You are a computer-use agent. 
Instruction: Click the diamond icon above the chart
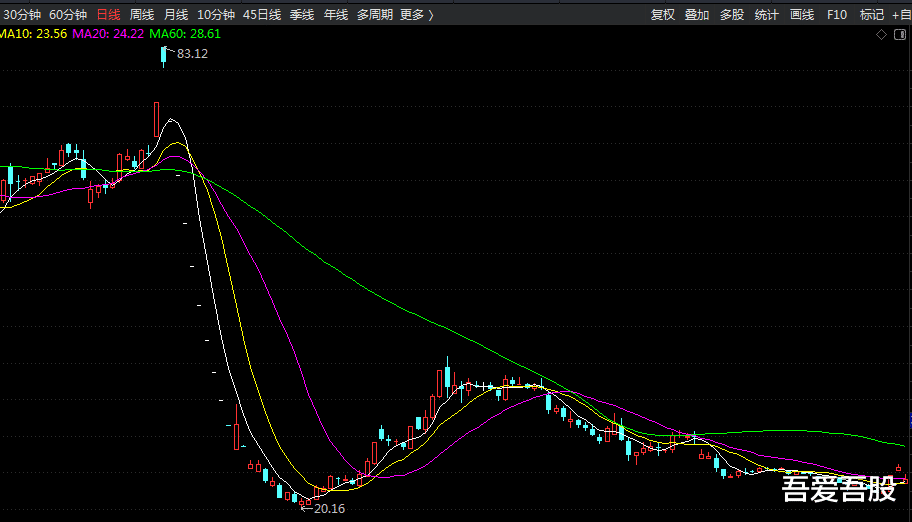pyautogui.click(x=881, y=35)
